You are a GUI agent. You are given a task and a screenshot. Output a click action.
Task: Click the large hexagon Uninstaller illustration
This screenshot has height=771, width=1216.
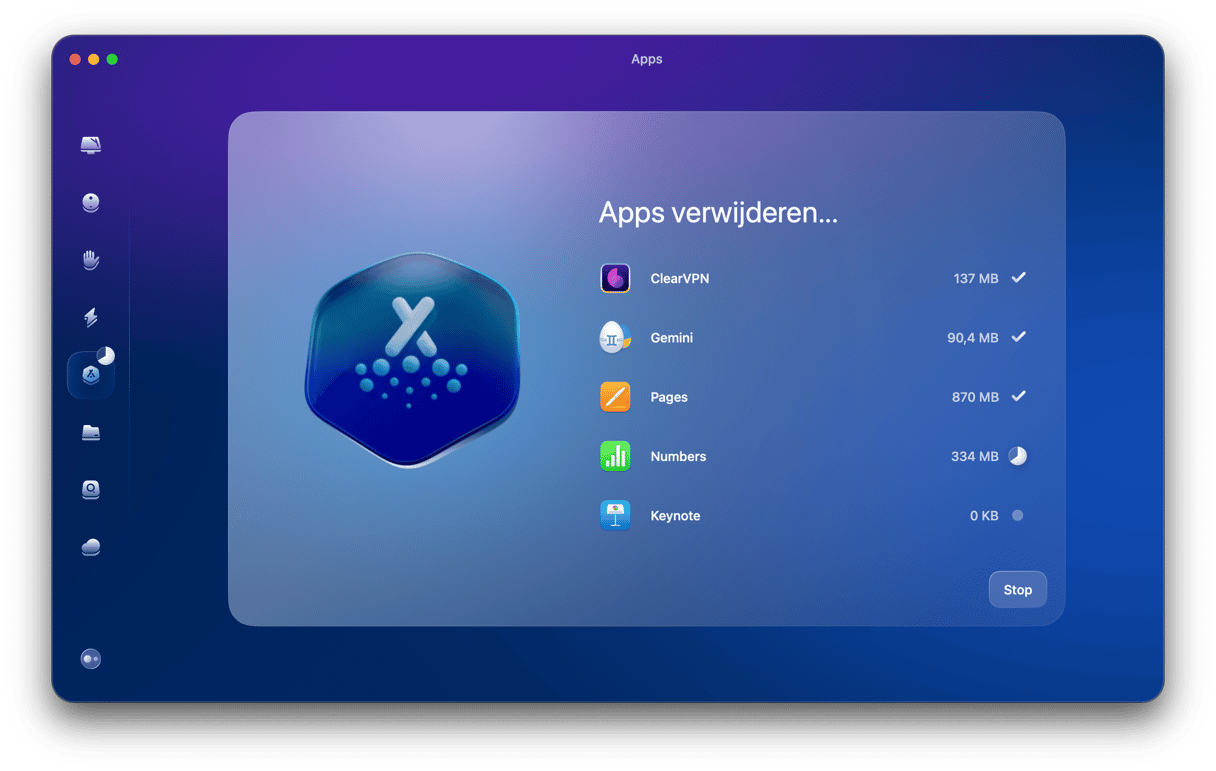412,360
